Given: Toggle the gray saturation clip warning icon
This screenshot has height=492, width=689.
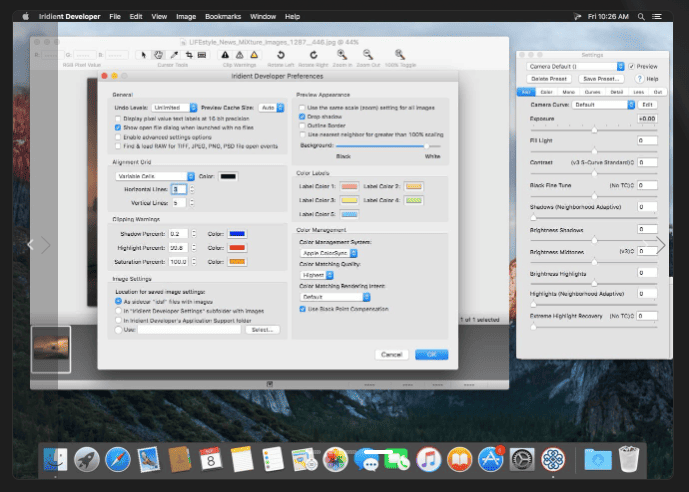Looking at the screenshot, I should coord(239,55).
